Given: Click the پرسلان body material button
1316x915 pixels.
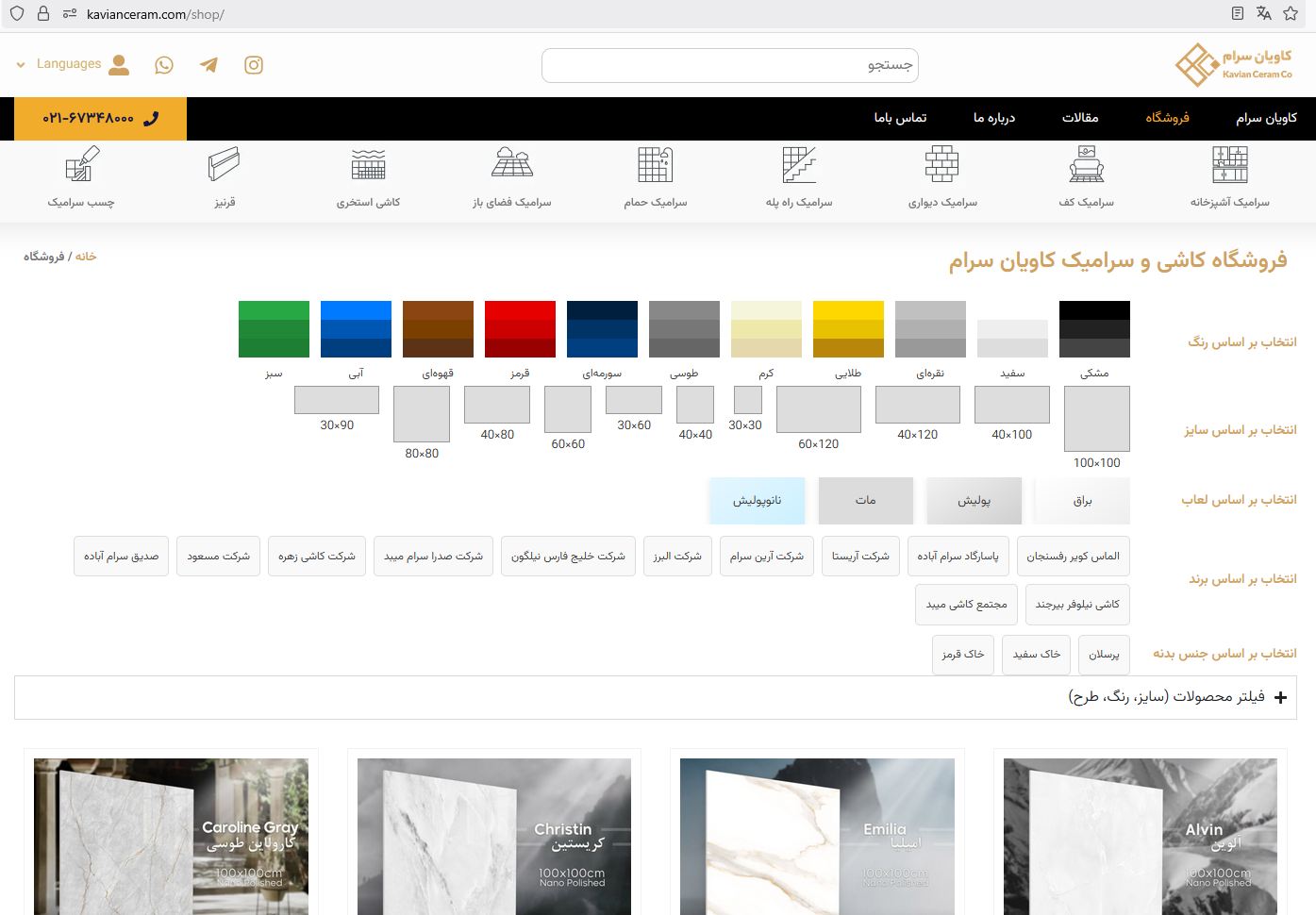Looking at the screenshot, I should coord(1104,655).
